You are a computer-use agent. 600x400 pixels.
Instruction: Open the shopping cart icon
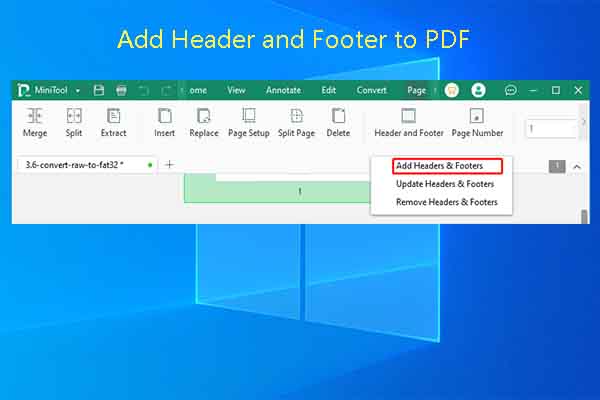point(452,90)
